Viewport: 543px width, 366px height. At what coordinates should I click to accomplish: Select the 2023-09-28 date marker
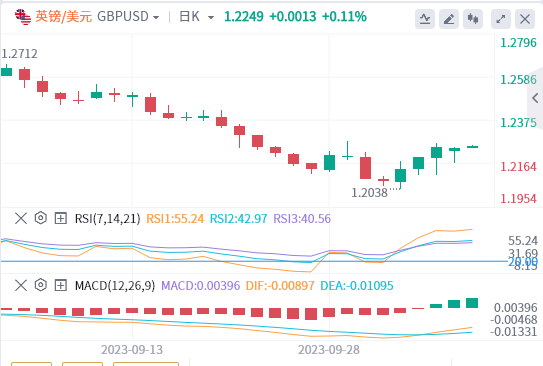coord(329,350)
